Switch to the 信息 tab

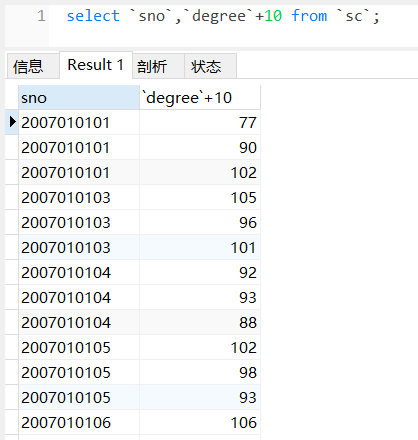pyautogui.click(x=33, y=66)
